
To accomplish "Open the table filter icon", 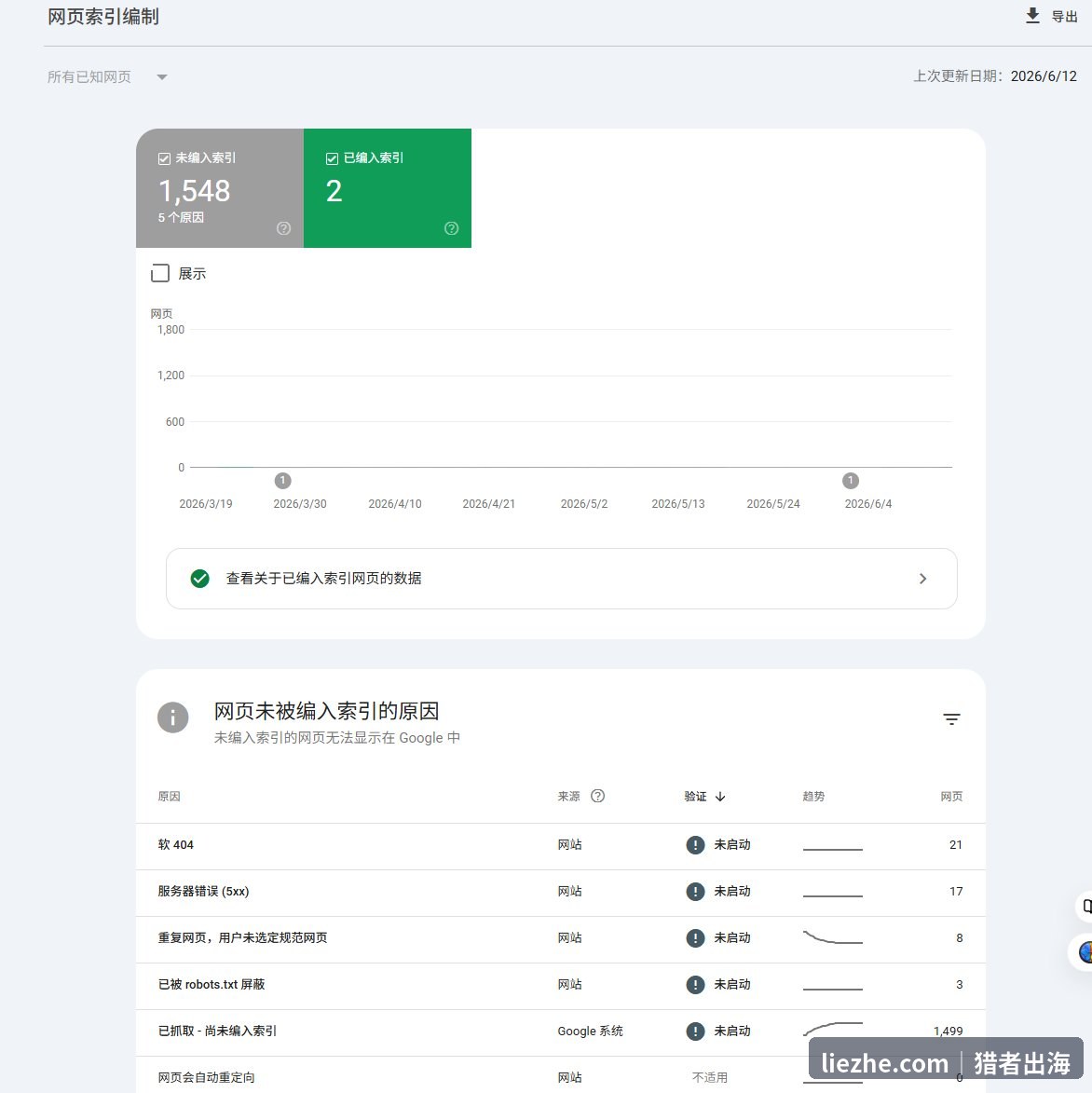I will pyautogui.click(x=951, y=718).
